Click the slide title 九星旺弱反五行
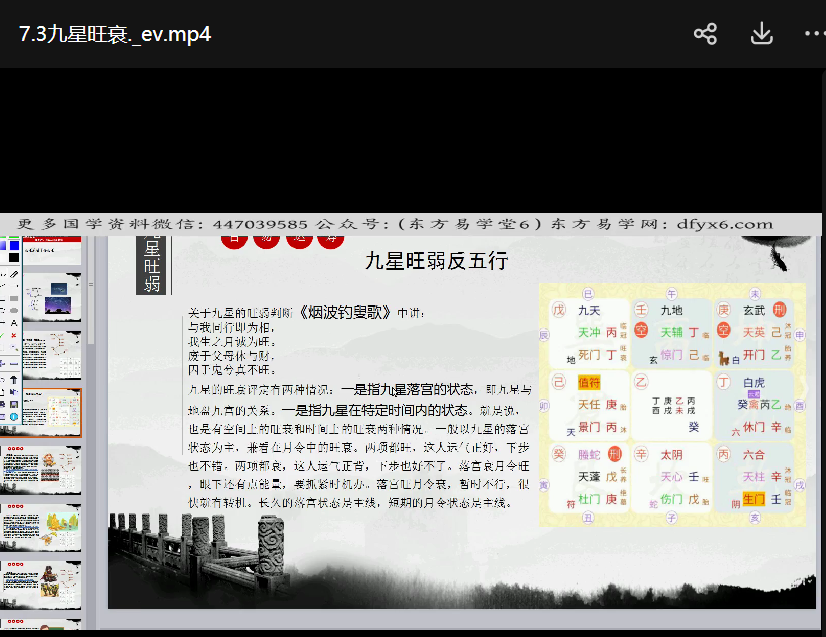Image resolution: width=826 pixels, height=637 pixels. pos(436,262)
